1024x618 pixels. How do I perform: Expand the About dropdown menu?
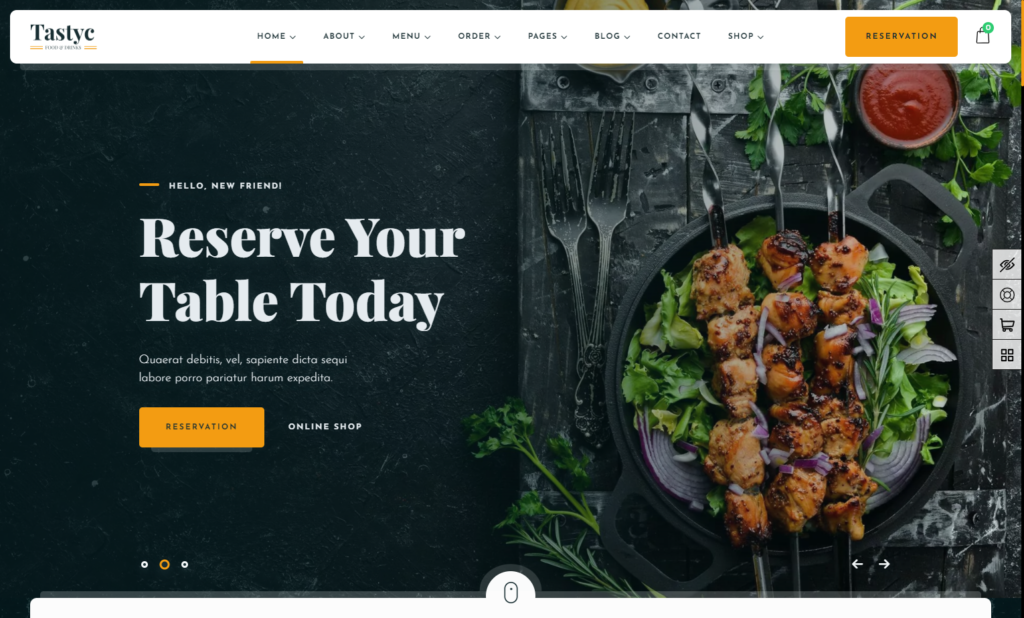344,36
